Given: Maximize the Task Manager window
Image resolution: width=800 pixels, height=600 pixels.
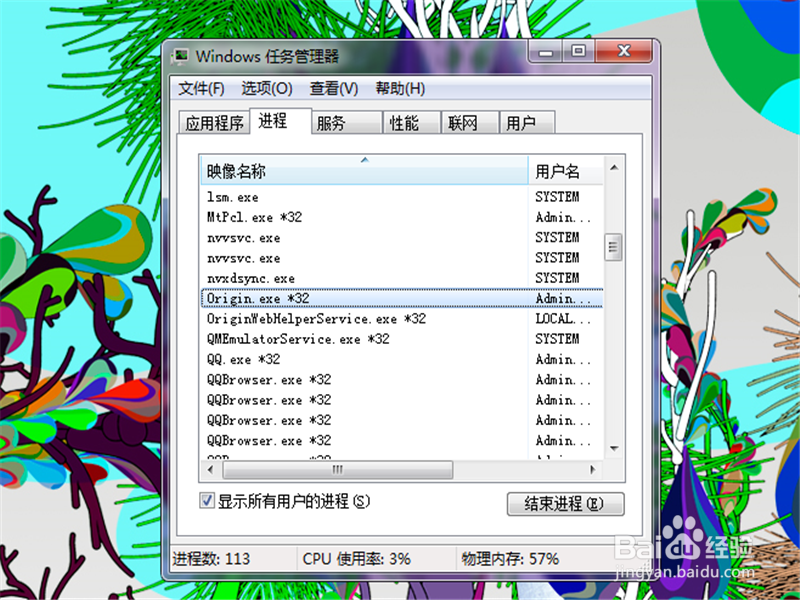Looking at the screenshot, I should (578, 52).
